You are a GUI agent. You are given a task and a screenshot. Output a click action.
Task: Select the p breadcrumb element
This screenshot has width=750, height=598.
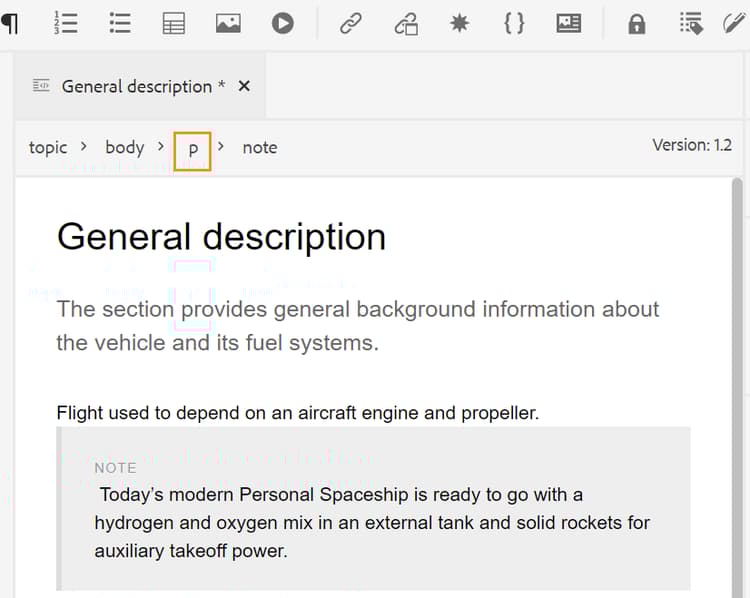pyautogui.click(x=192, y=151)
